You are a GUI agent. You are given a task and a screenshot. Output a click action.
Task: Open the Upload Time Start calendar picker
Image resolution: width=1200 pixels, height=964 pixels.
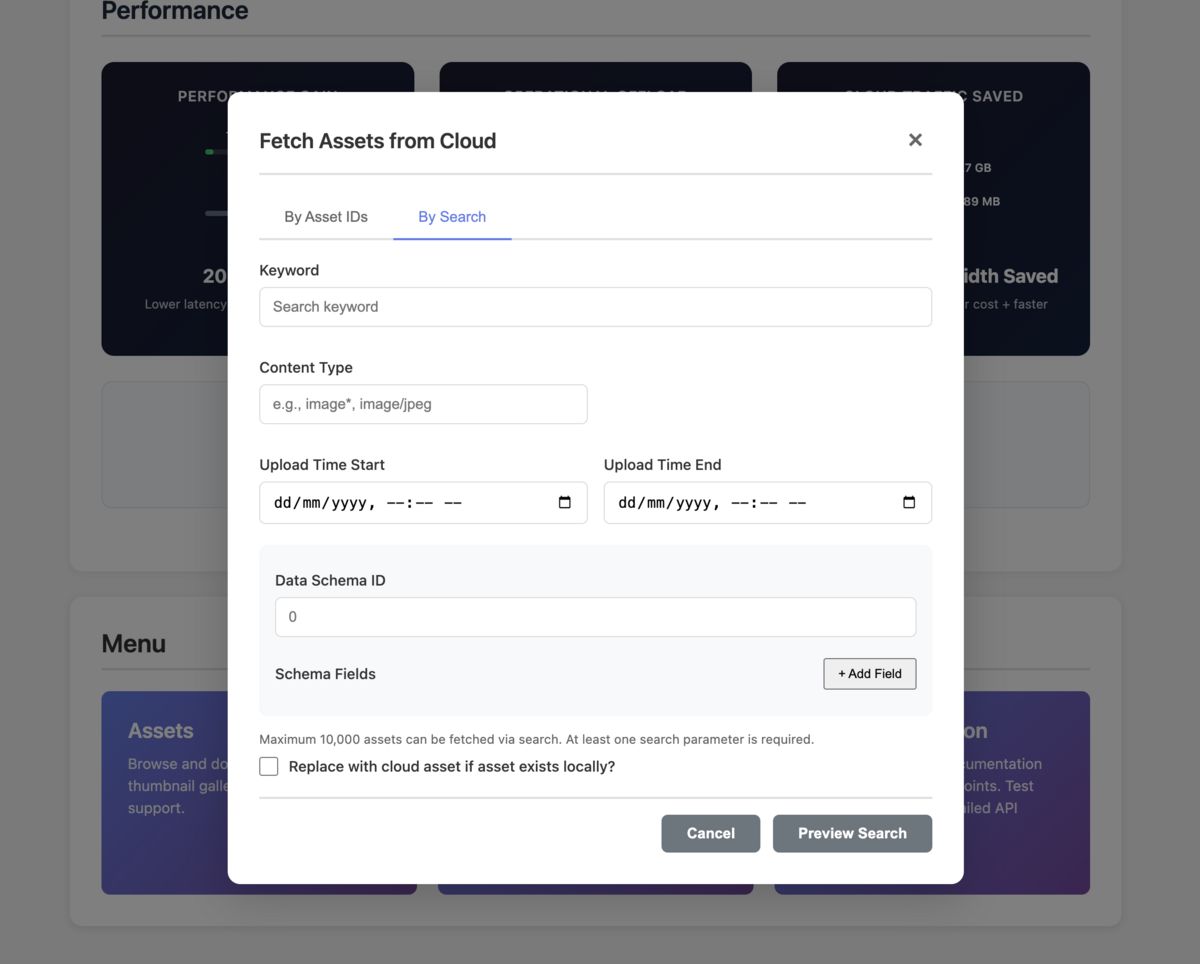[565, 503]
